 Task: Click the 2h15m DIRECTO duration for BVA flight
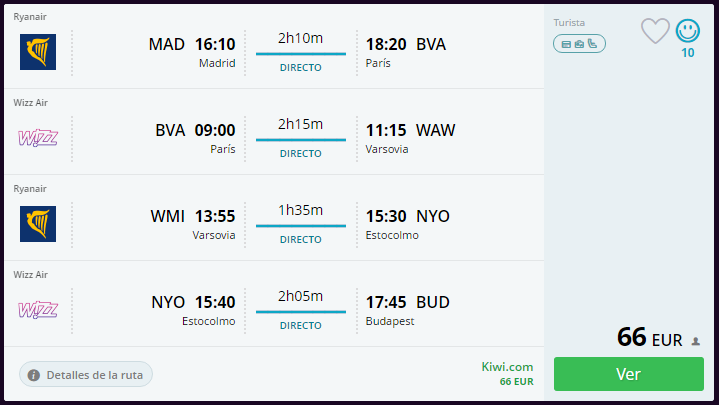tap(301, 138)
